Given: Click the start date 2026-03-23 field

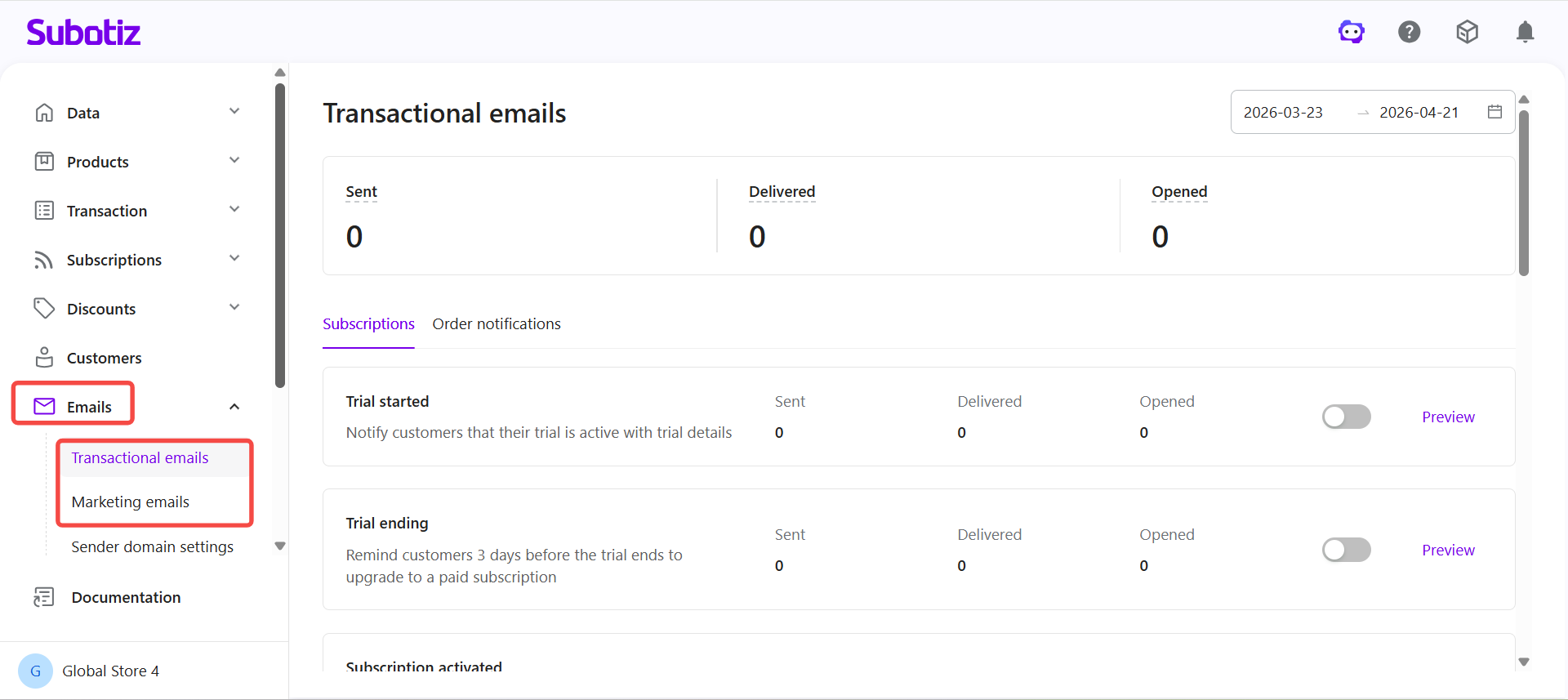Looking at the screenshot, I should click(1283, 113).
